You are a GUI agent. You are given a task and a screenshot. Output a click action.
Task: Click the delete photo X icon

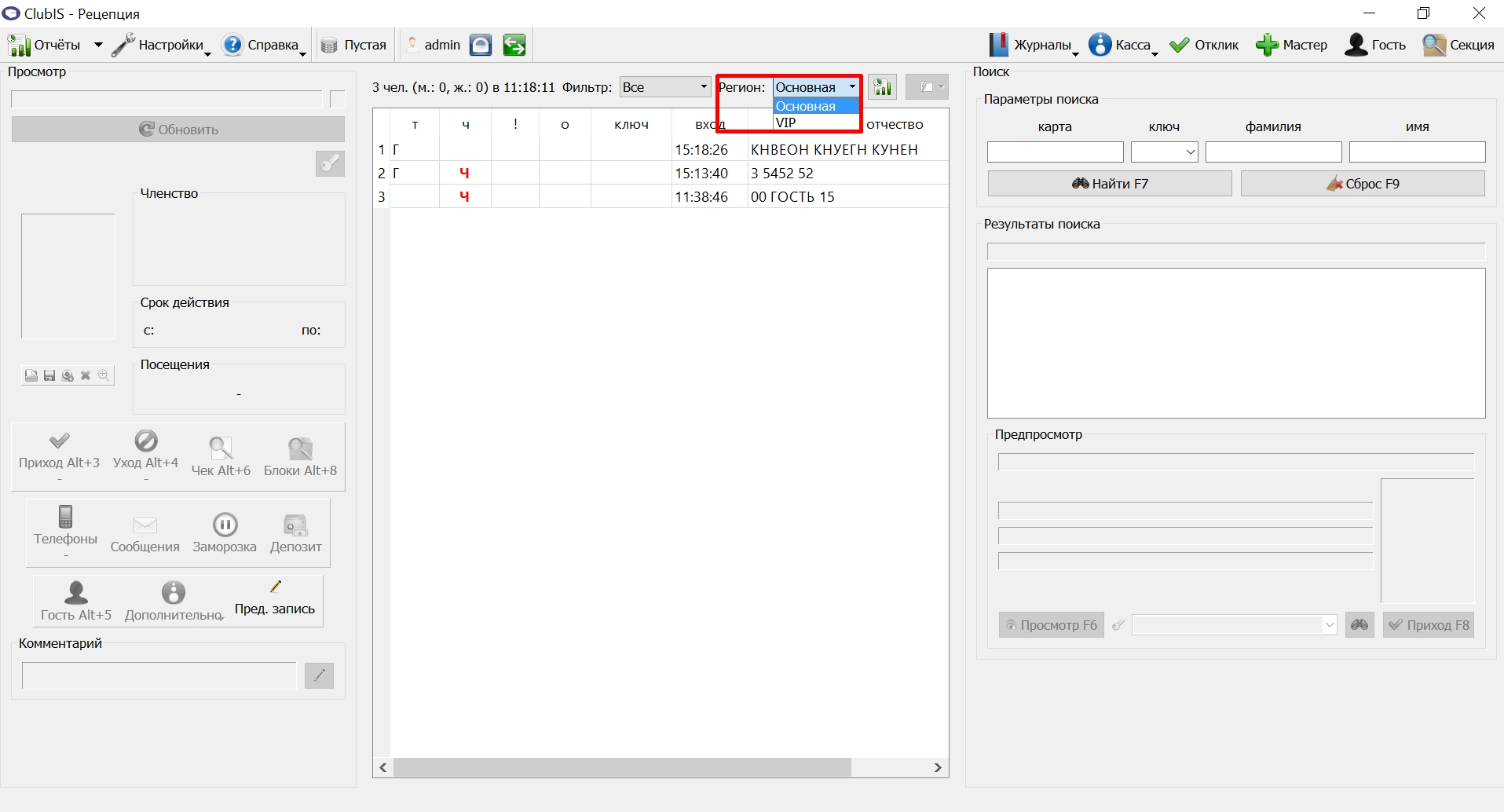click(x=86, y=375)
